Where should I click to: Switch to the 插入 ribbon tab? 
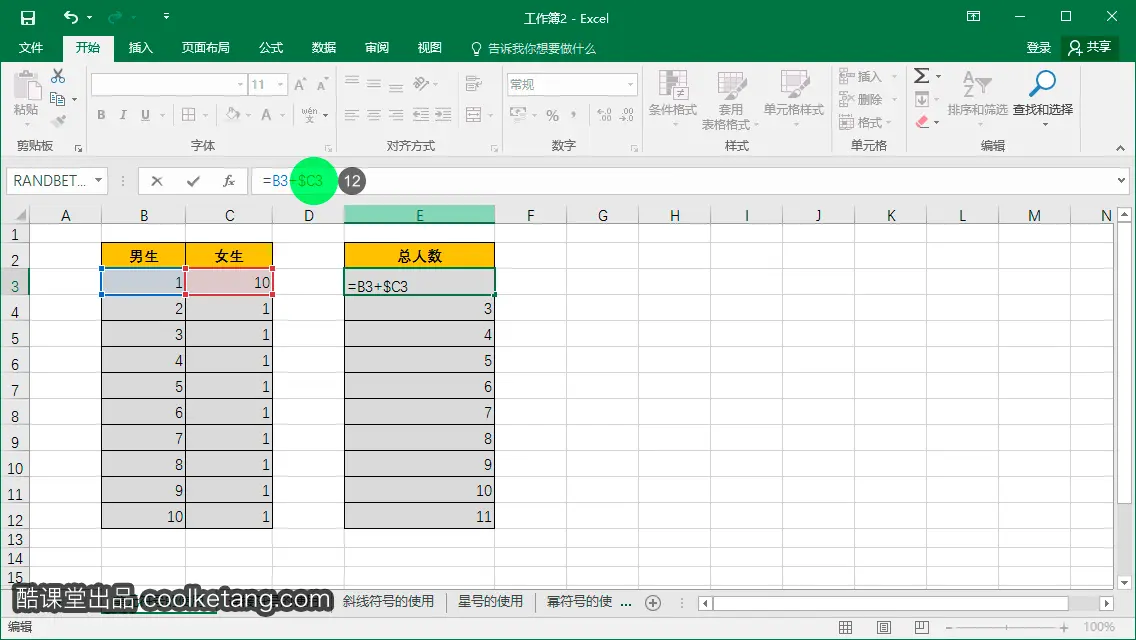[x=140, y=48]
